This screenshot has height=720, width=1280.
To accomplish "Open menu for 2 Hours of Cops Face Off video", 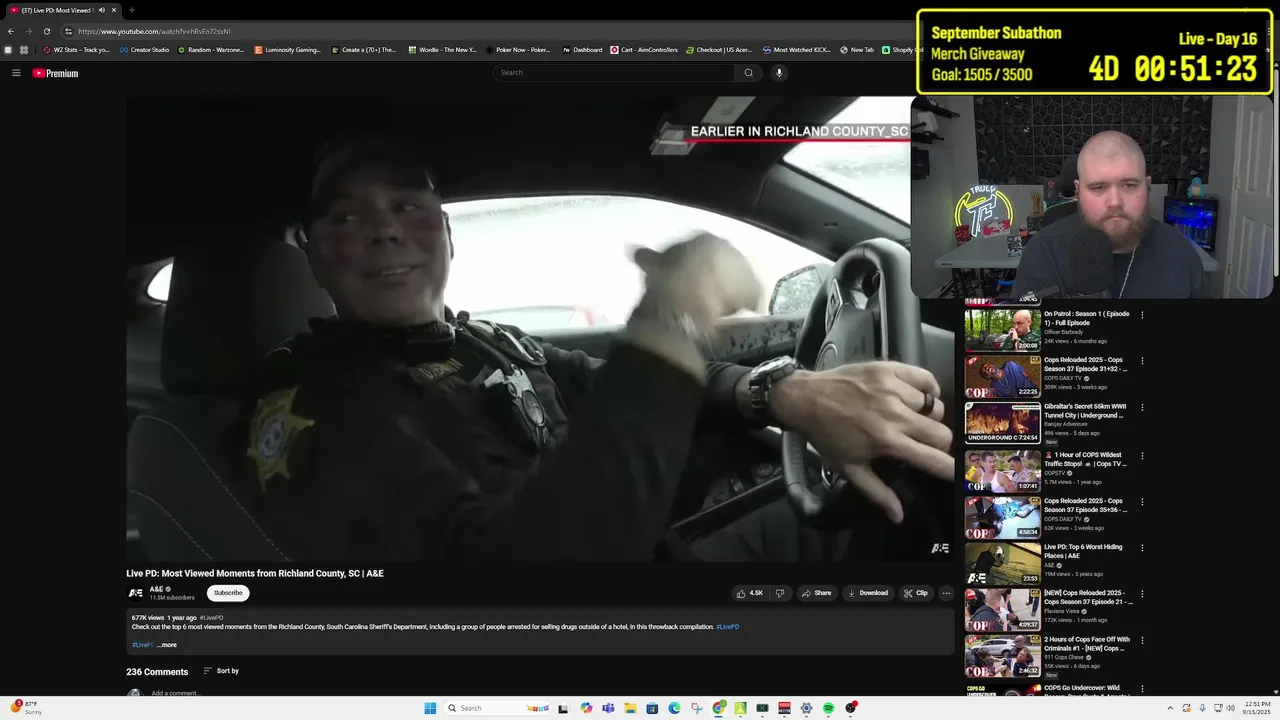I will [1142, 641].
